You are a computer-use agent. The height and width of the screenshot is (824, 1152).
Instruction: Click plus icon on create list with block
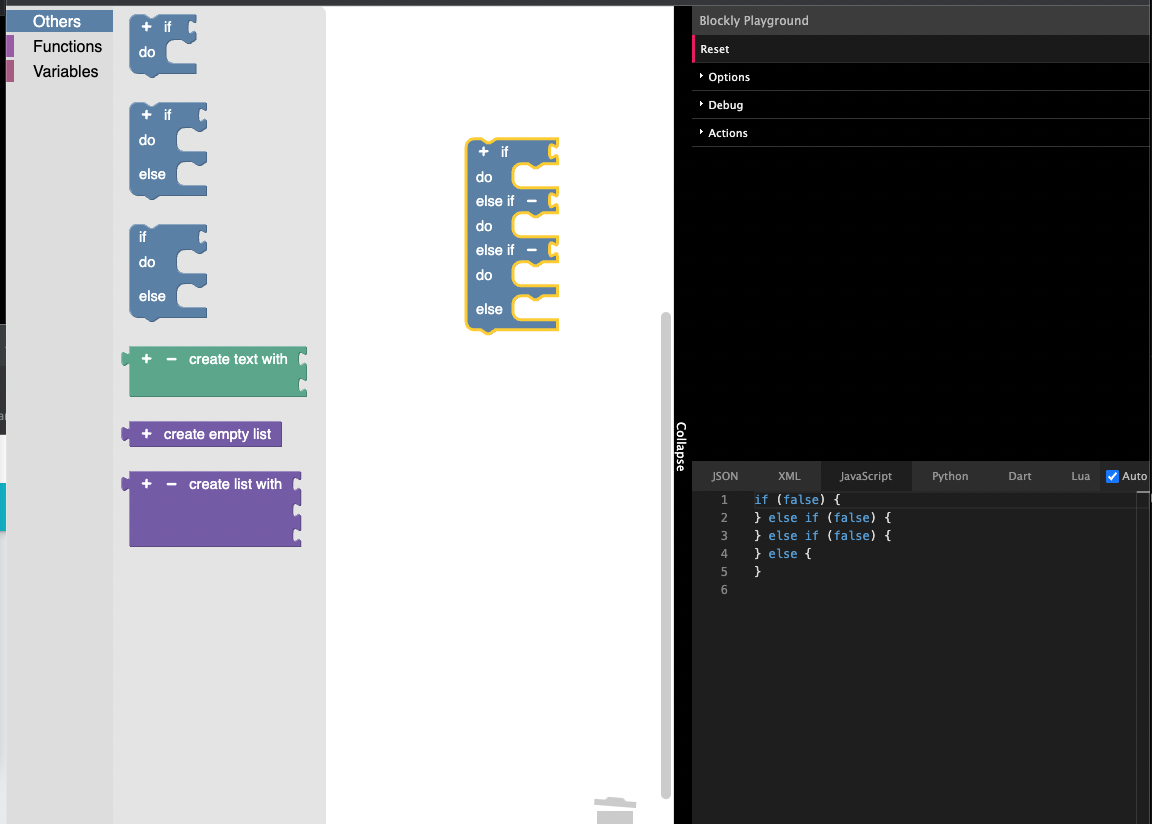pos(146,483)
